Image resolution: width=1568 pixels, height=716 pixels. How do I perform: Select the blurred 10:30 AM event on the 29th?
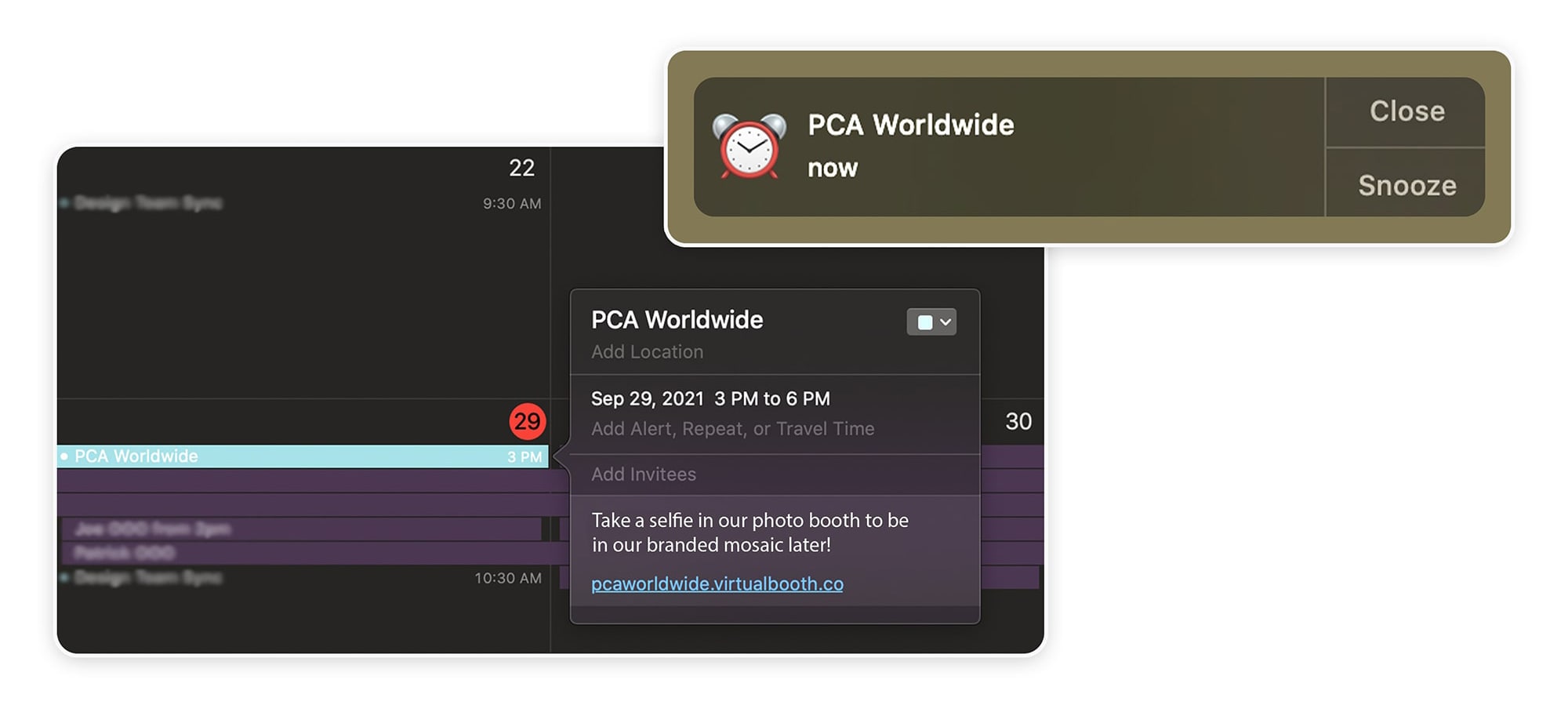[x=303, y=578]
